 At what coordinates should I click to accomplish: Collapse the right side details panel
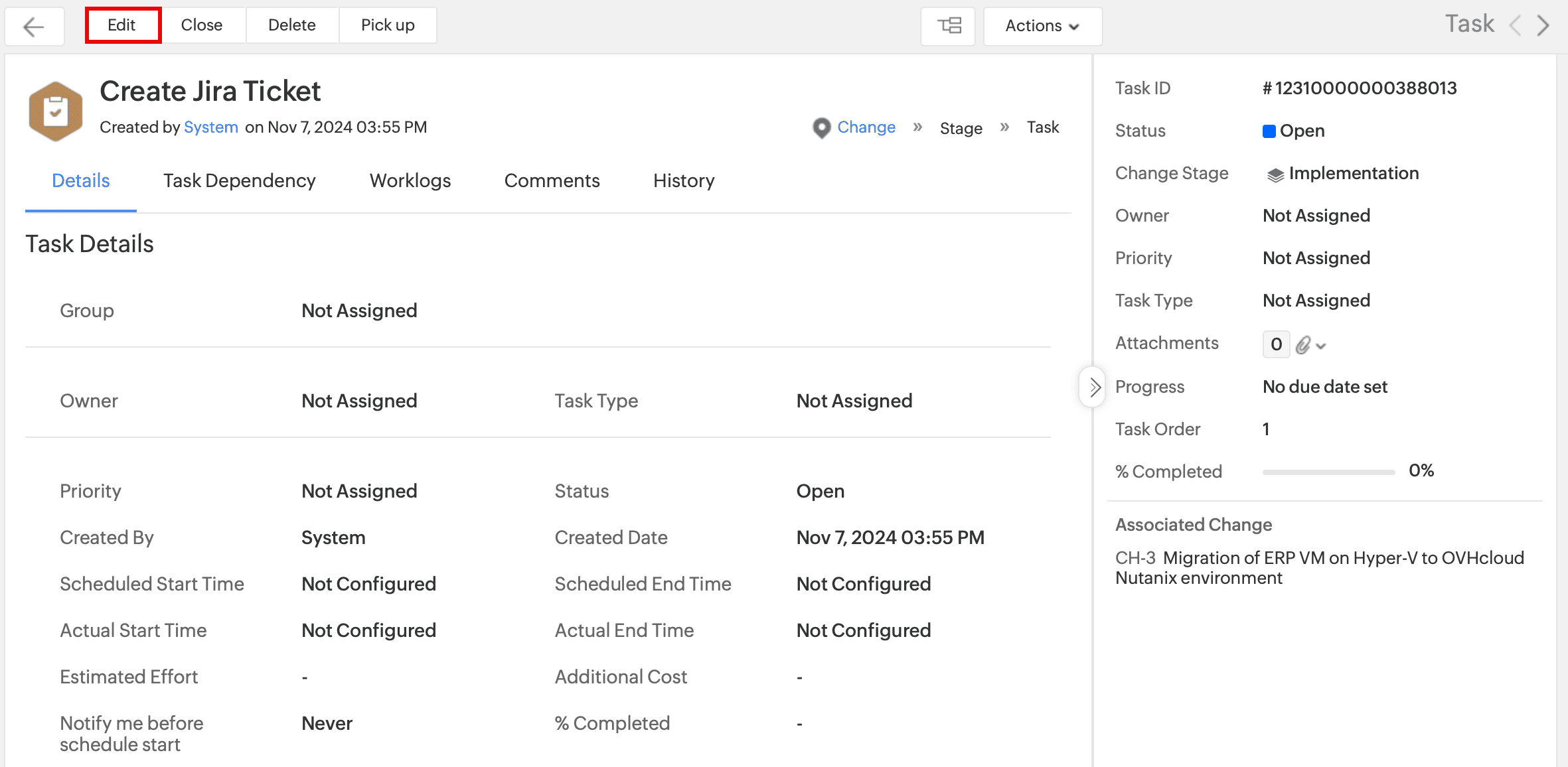pyautogui.click(x=1093, y=387)
